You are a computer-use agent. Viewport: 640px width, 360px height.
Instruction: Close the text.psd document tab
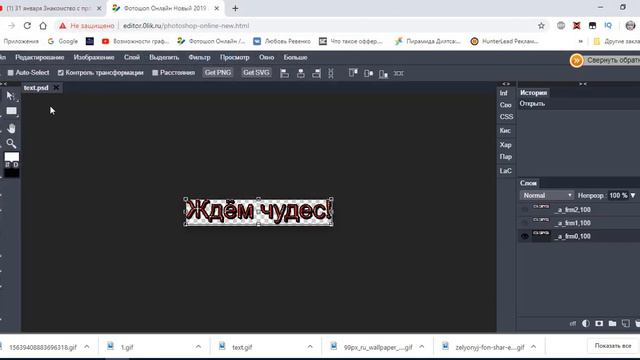pyautogui.click(x=56, y=87)
